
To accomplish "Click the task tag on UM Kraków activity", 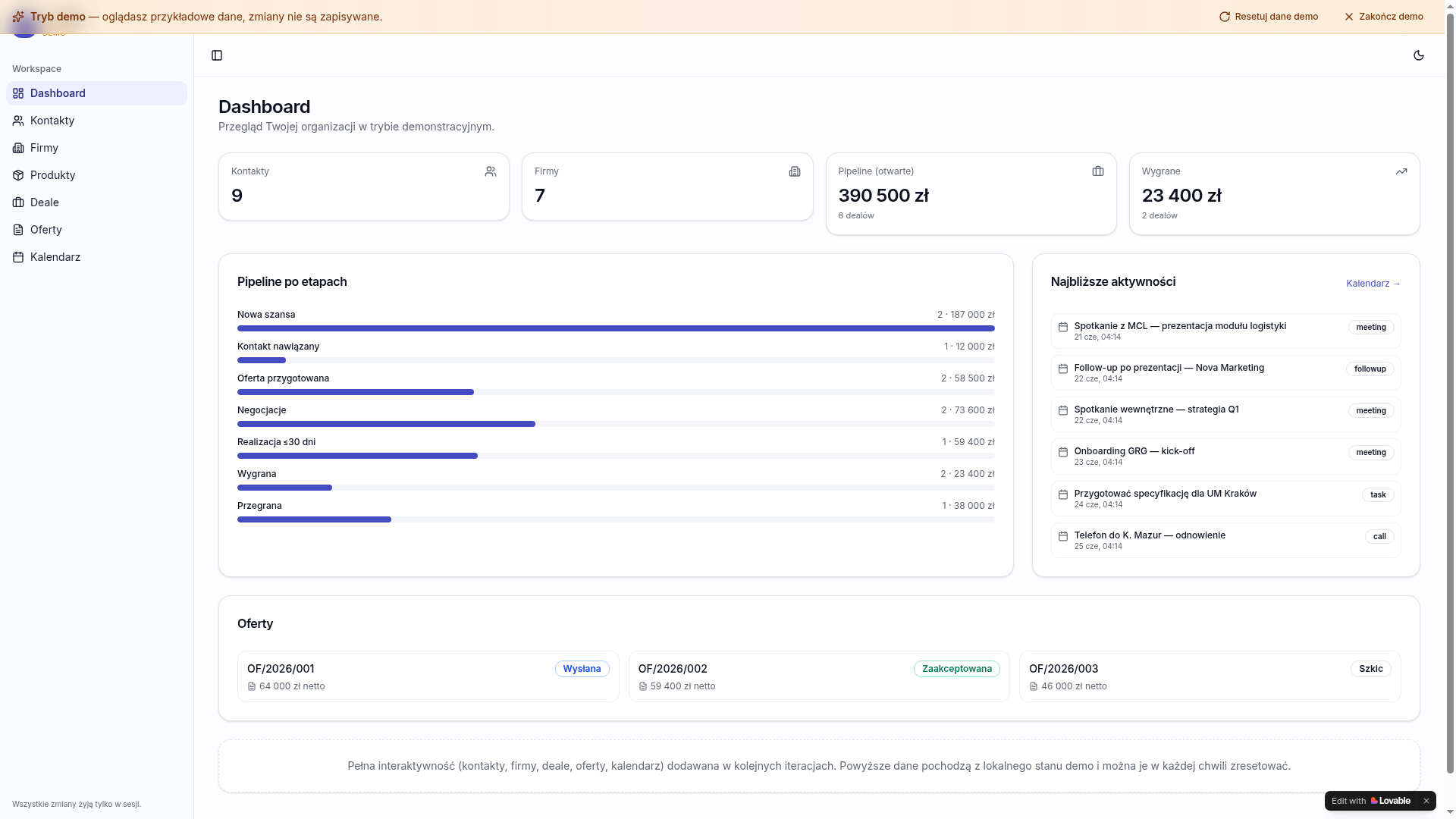I will 1378,495.
